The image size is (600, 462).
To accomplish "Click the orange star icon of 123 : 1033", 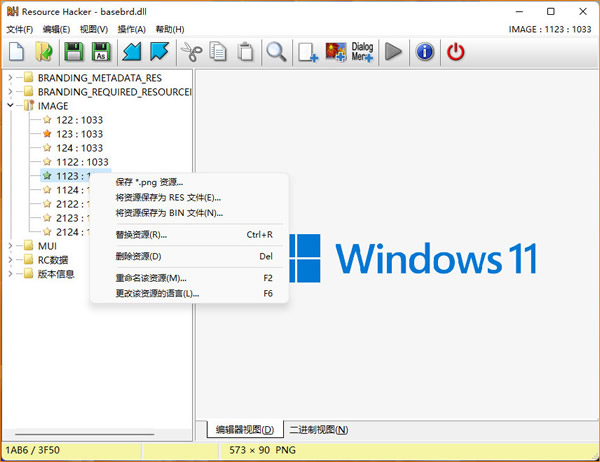I will pos(47,134).
